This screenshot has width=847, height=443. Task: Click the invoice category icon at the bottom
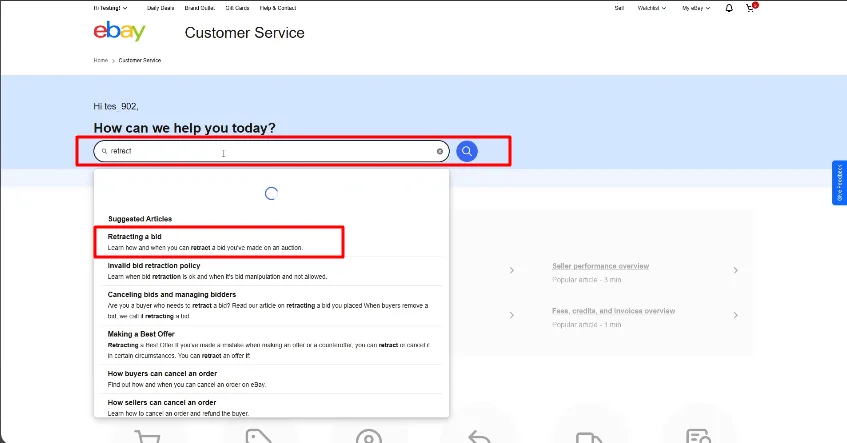tap(698, 437)
